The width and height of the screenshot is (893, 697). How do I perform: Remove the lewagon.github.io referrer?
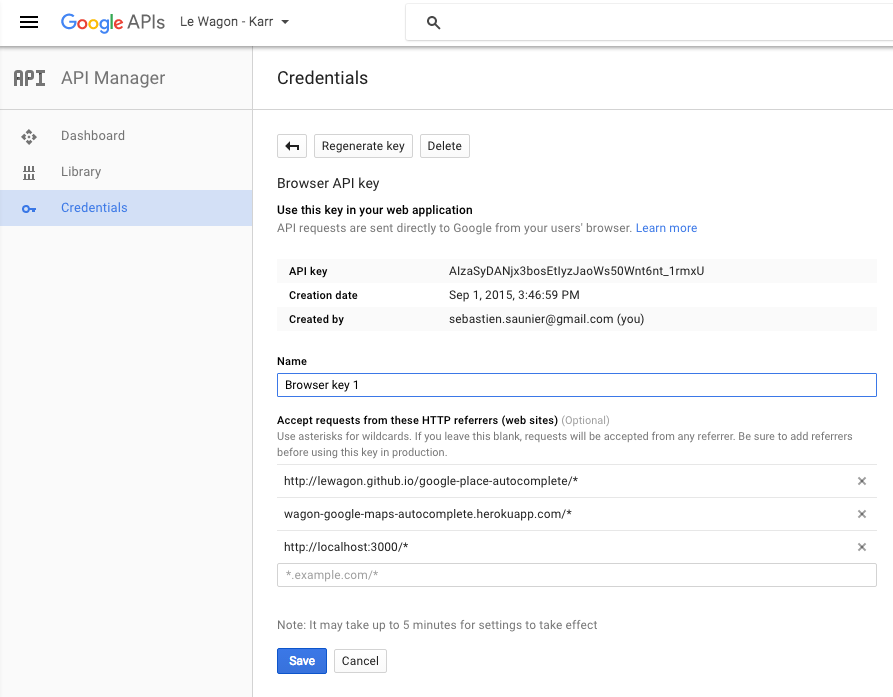[862, 481]
